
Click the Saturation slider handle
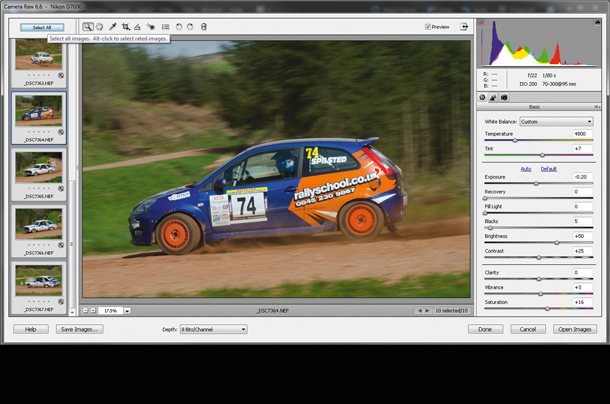pyautogui.click(x=547, y=309)
